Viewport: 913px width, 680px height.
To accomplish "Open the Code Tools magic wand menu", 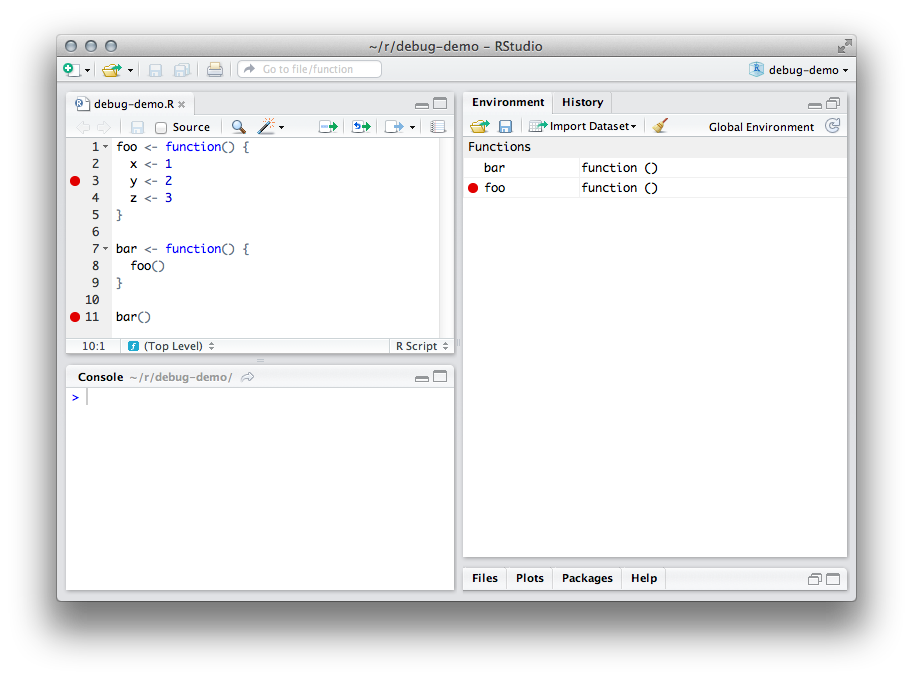I will [x=270, y=126].
